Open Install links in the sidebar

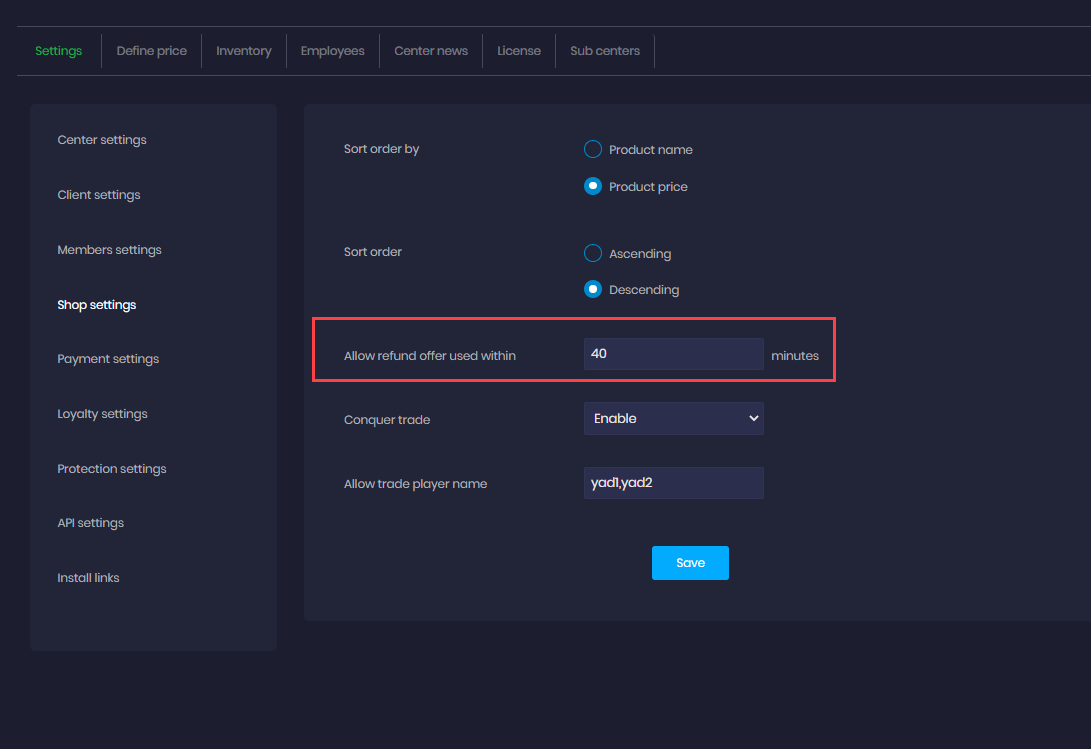pos(88,578)
